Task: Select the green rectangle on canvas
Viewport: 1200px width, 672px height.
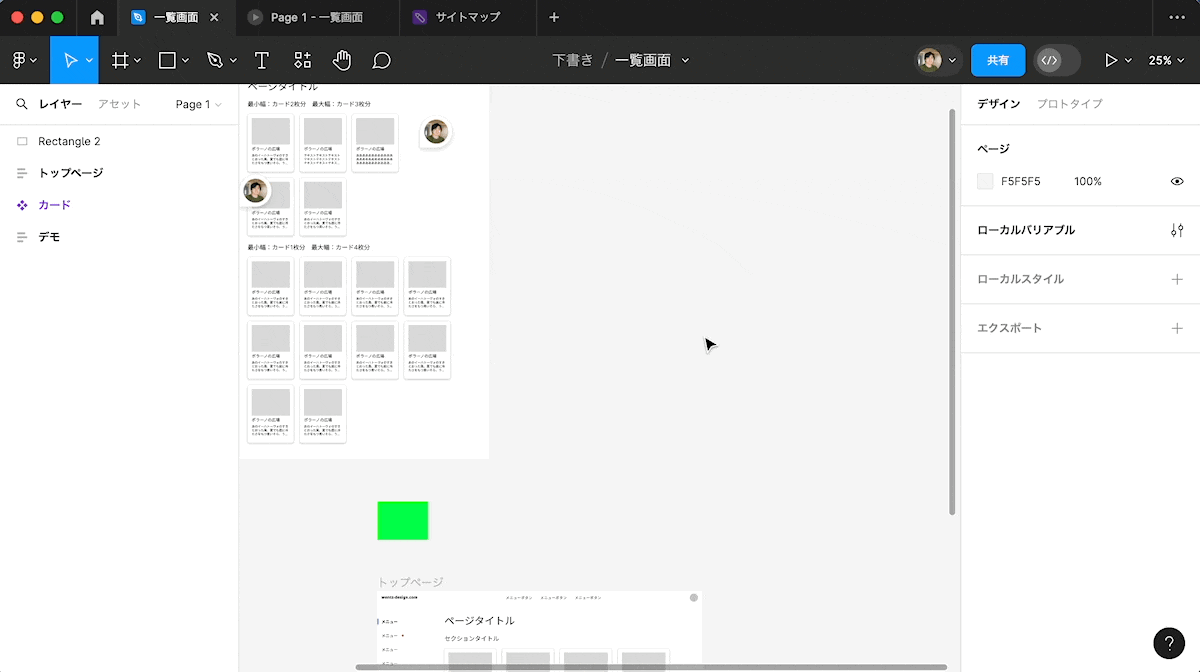Action: coord(403,520)
